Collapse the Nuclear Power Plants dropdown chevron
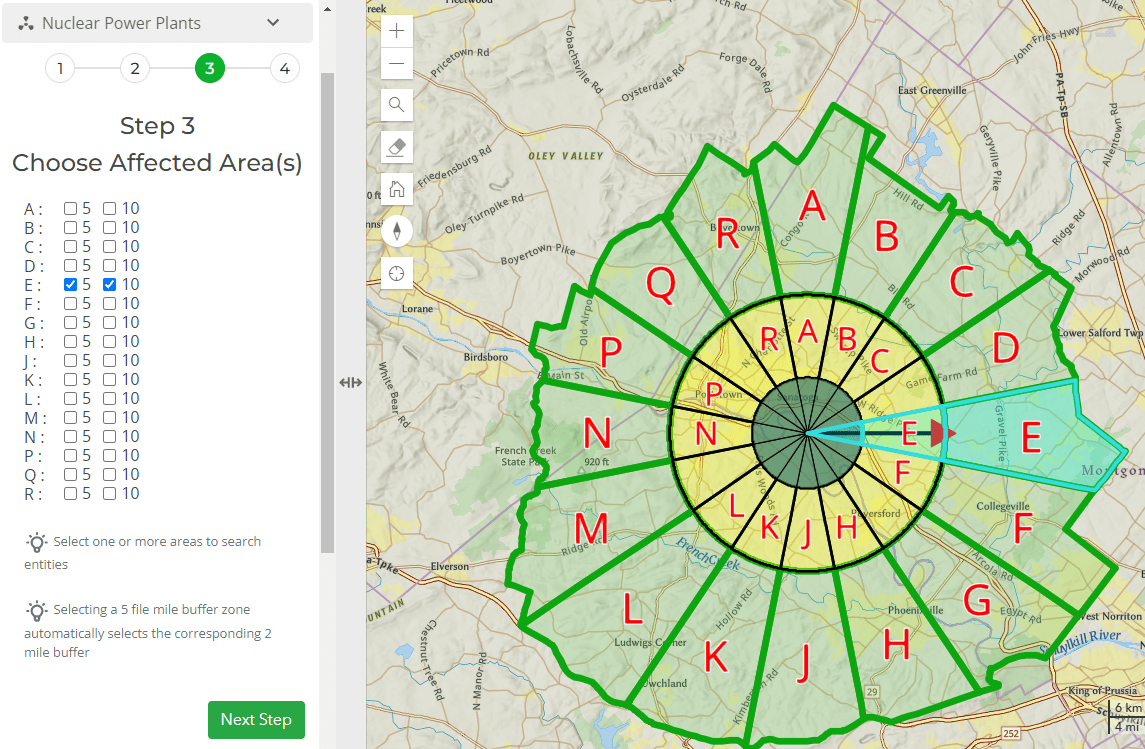The width and height of the screenshot is (1145, 749). [273, 23]
